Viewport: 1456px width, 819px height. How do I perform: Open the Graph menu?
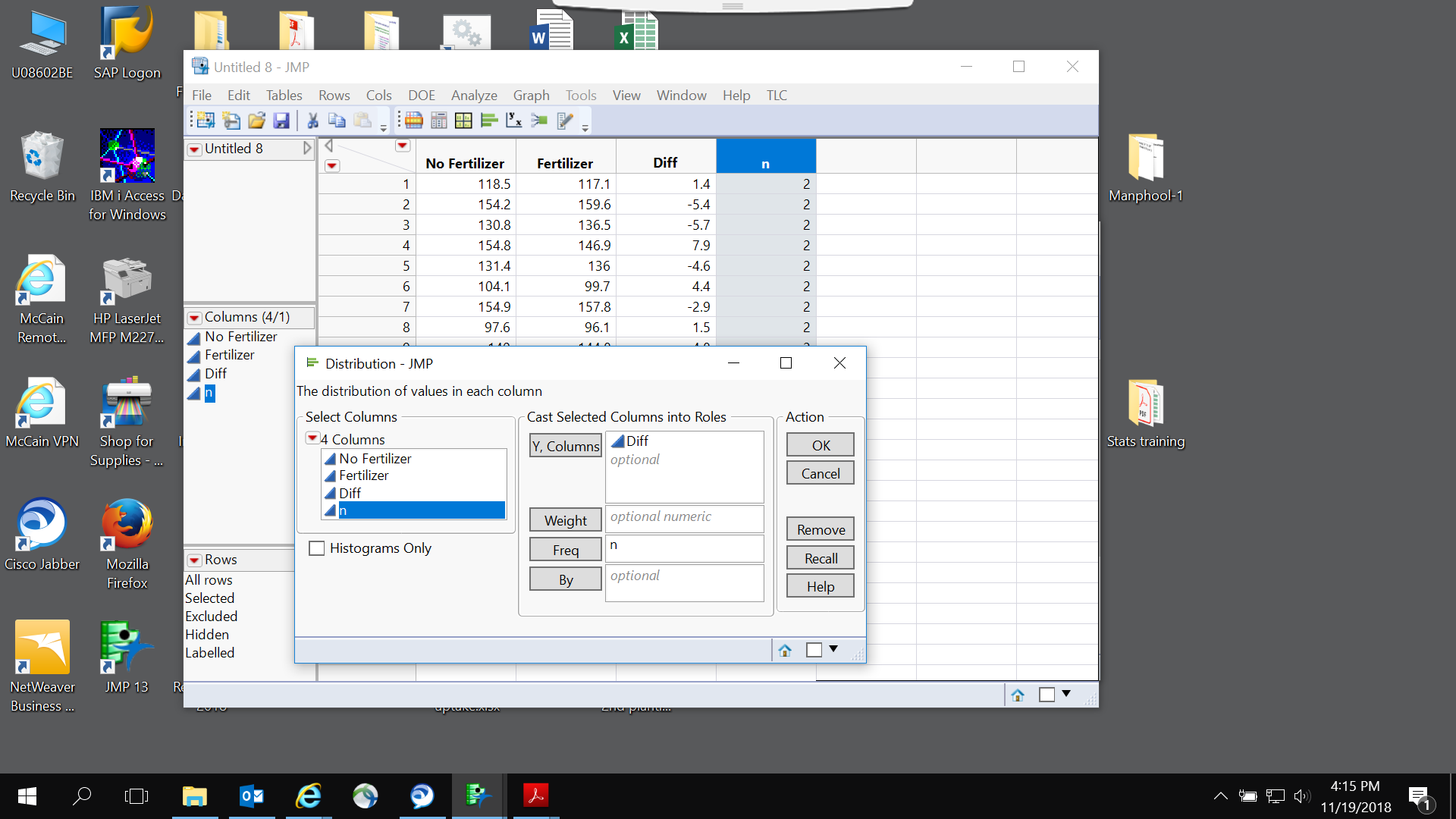coord(531,95)
